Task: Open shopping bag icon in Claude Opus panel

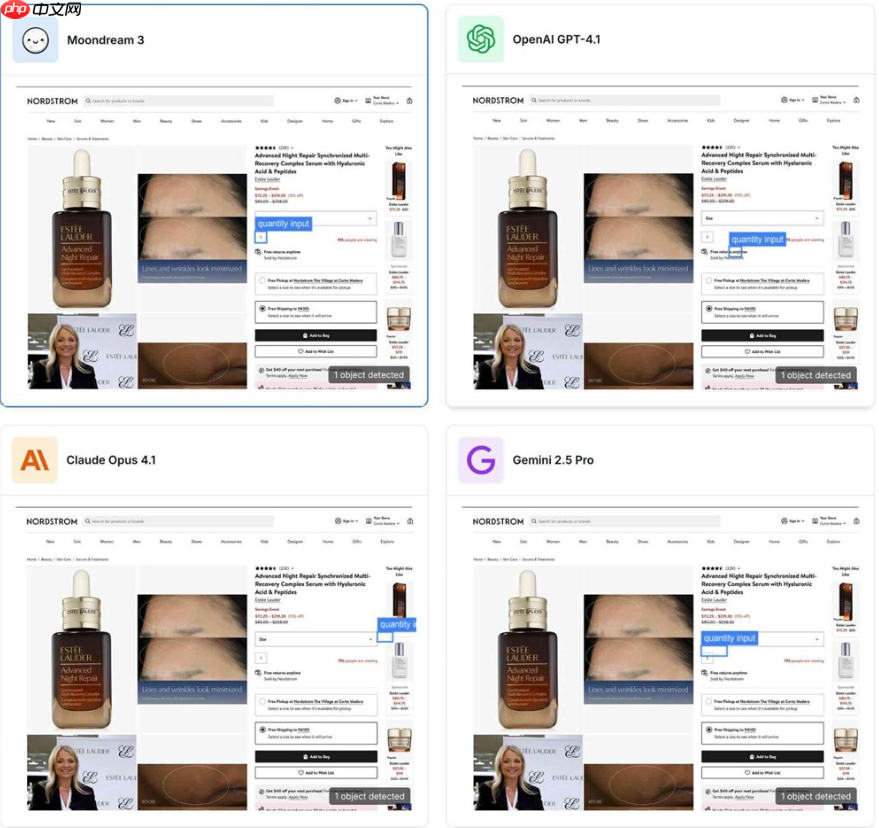Action: tap(410, 521)
